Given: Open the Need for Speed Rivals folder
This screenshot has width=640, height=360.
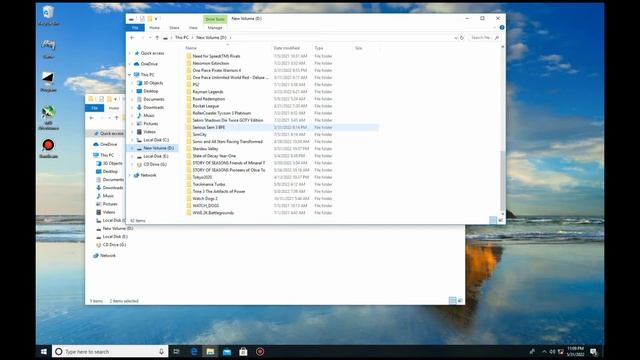Looking at the screenshot, I should tap(216, 56).
